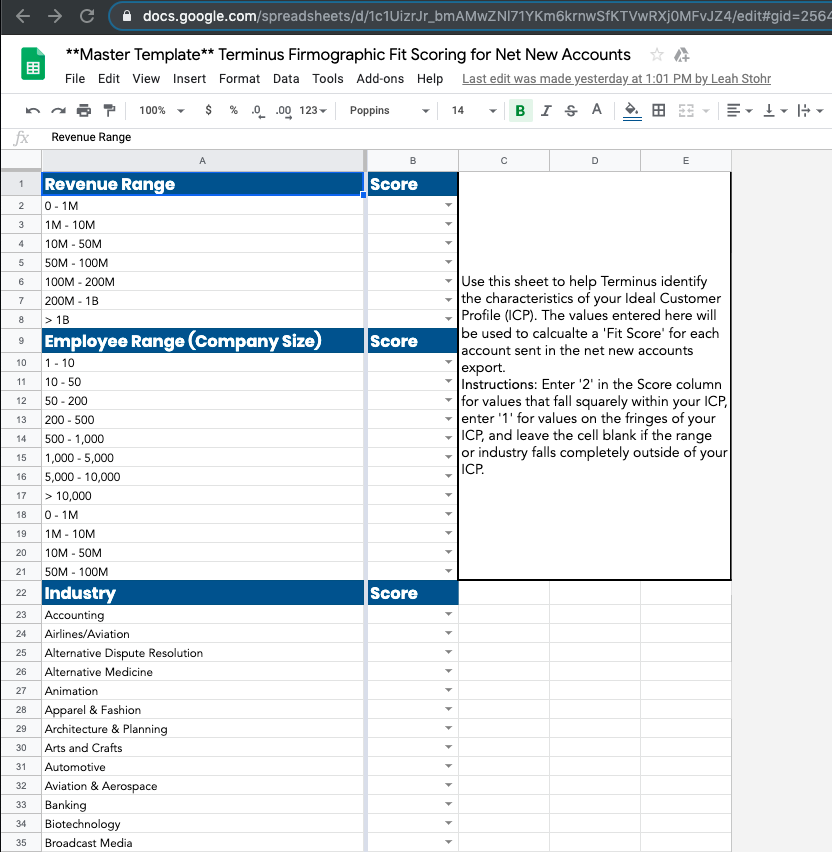Click the formula bar showing Revenue Range
832x852 pixels.
pos(435,137)
